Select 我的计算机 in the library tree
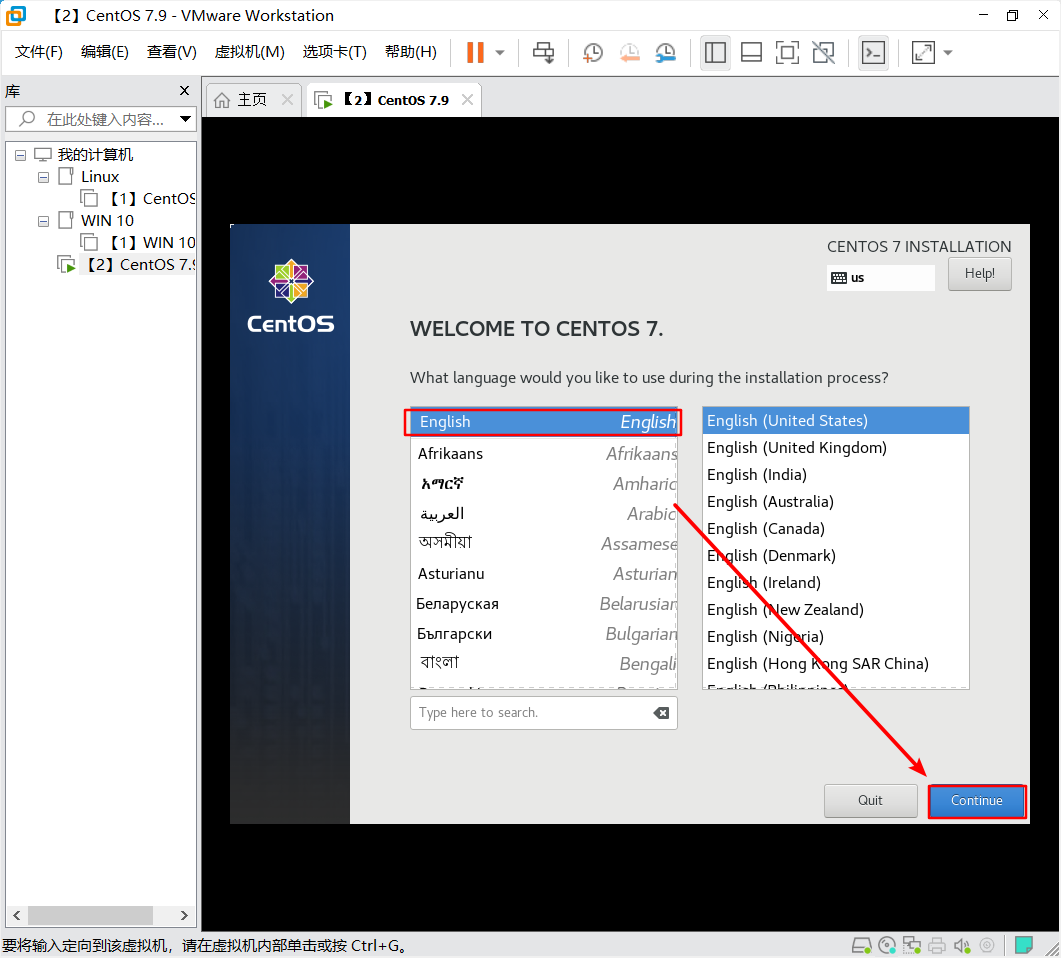Image resolution: width=1061 pixels, height=958 pixels. 95,155
